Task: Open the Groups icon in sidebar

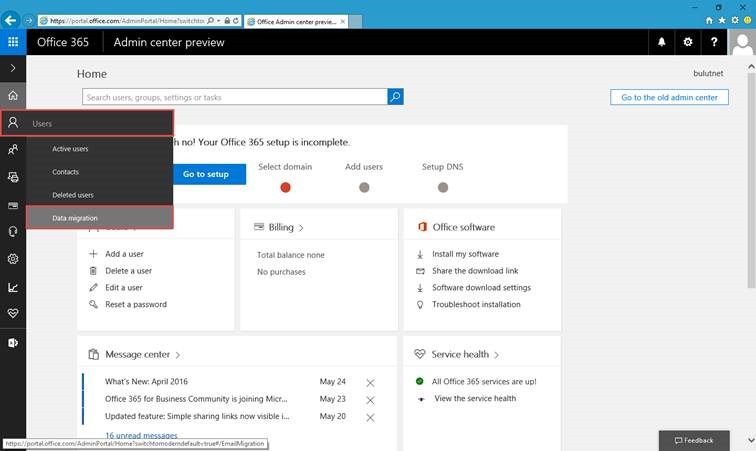Action: [x=13, y=150]
